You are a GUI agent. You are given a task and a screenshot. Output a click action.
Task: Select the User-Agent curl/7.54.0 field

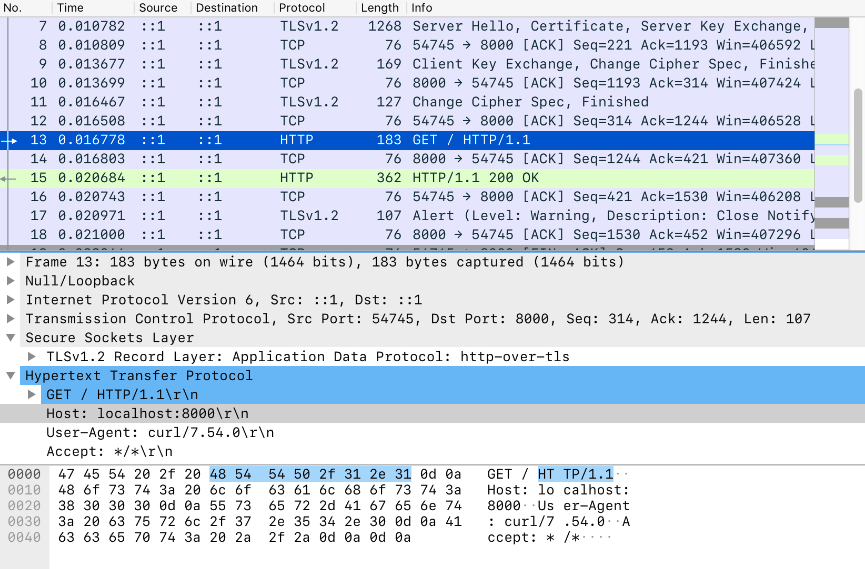pyautogui.click(x=159, y=433)
